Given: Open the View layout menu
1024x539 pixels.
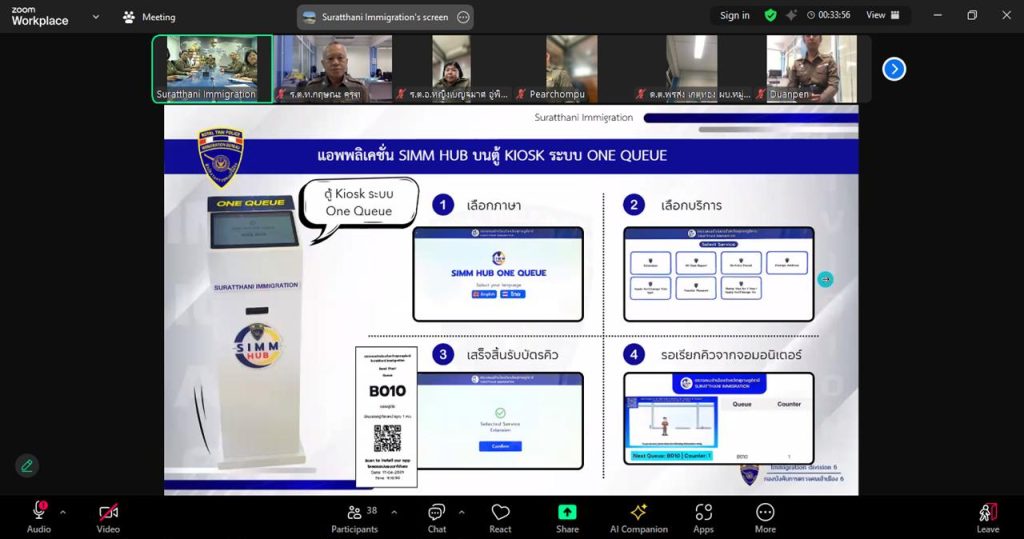Looking at the screenshot, I should click(x=881, y=15).
